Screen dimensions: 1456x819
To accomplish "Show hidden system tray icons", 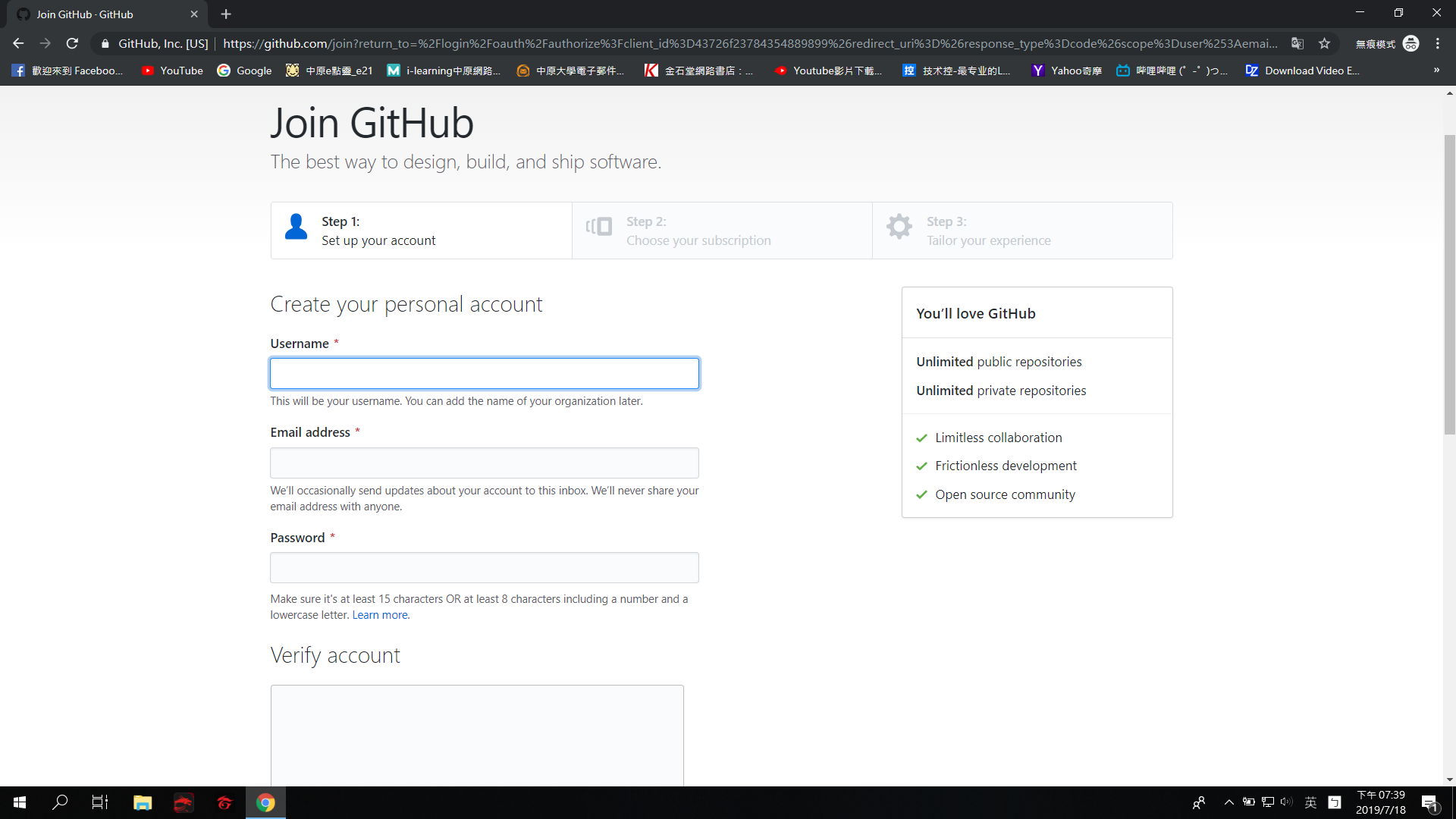I will click(1228, 802).
